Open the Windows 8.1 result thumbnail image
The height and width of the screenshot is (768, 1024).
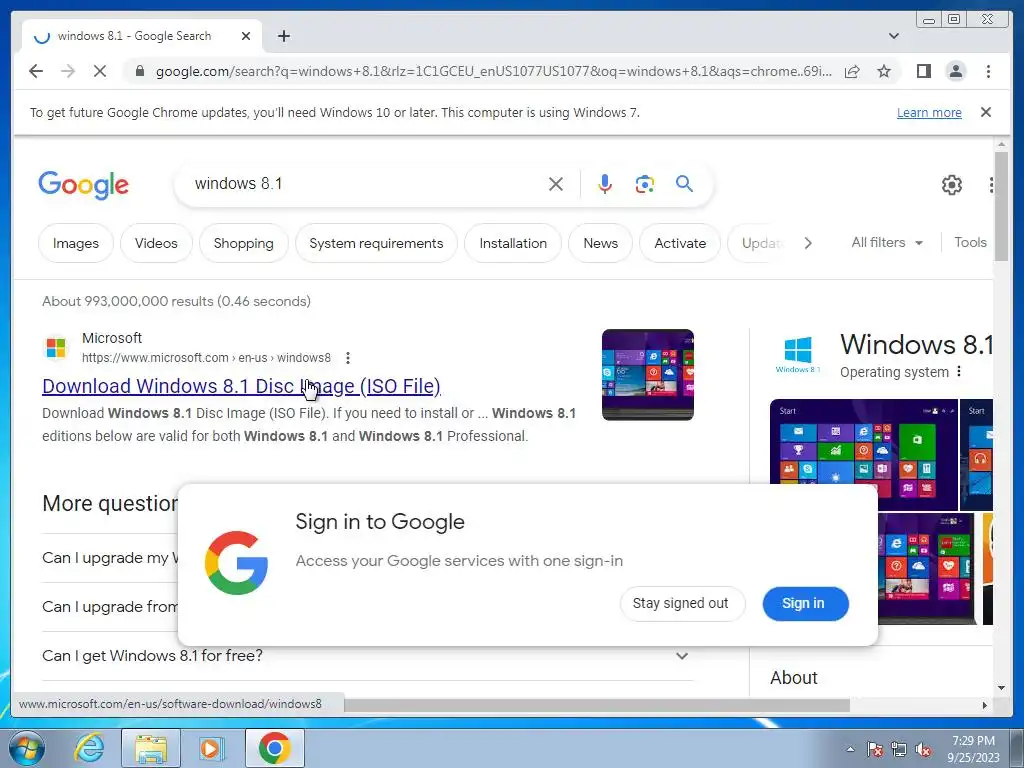click(x=647, y=374)
